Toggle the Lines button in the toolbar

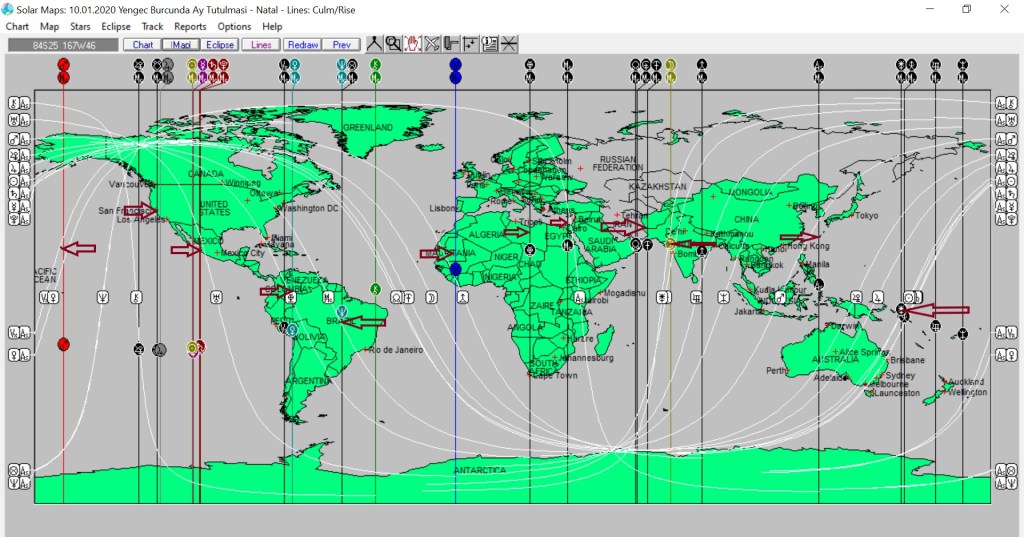point(261,45)
